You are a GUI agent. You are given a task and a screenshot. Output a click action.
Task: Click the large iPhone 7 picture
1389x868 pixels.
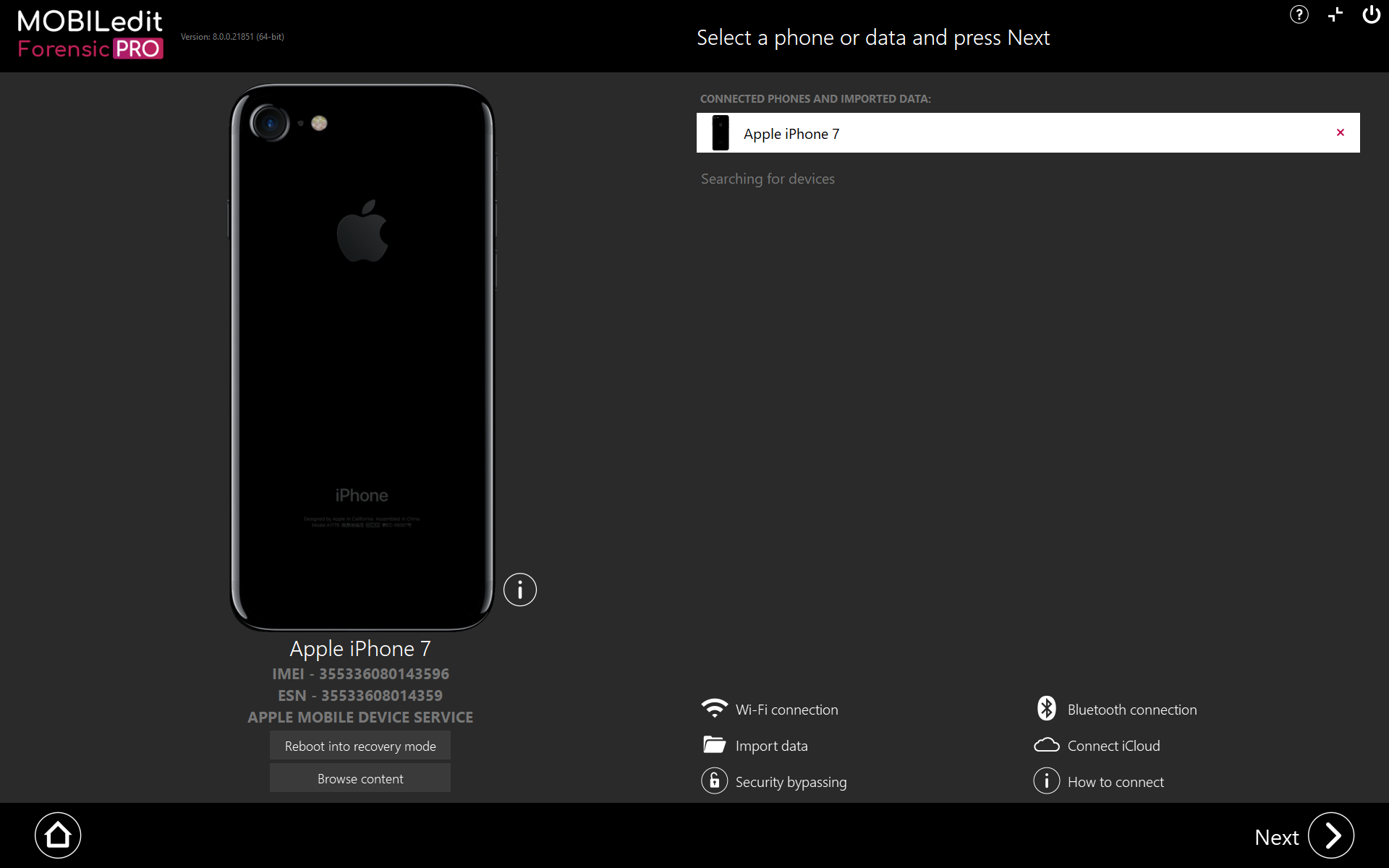[362, 357]
